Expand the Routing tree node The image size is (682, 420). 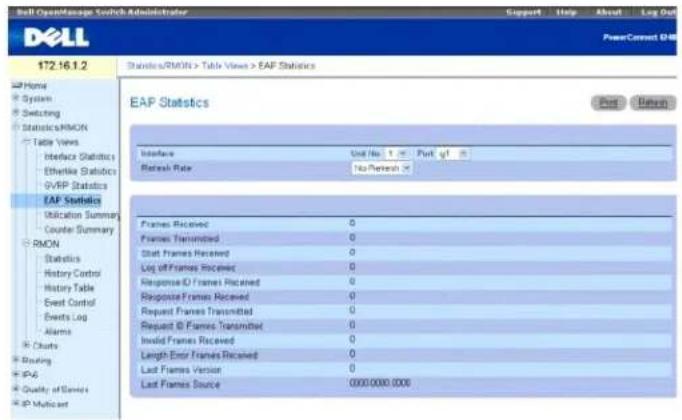(16, 360)
